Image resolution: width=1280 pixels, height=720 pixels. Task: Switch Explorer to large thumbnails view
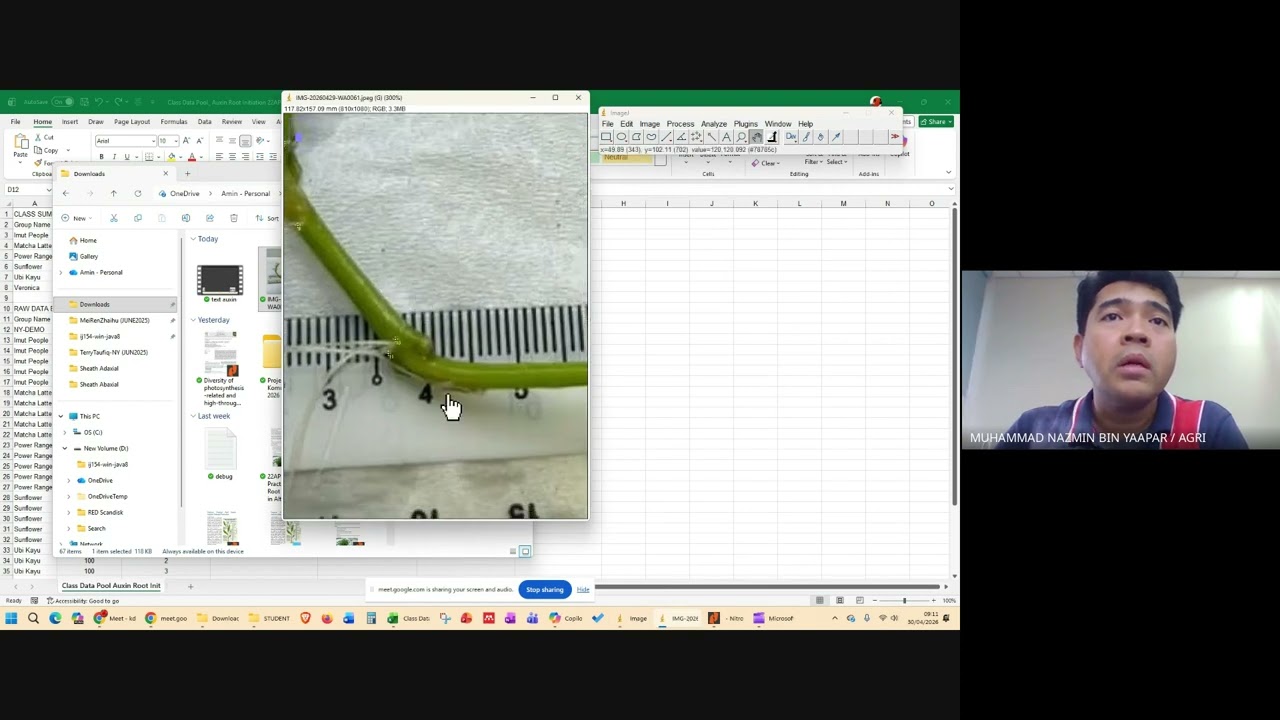tap(525, 551)
